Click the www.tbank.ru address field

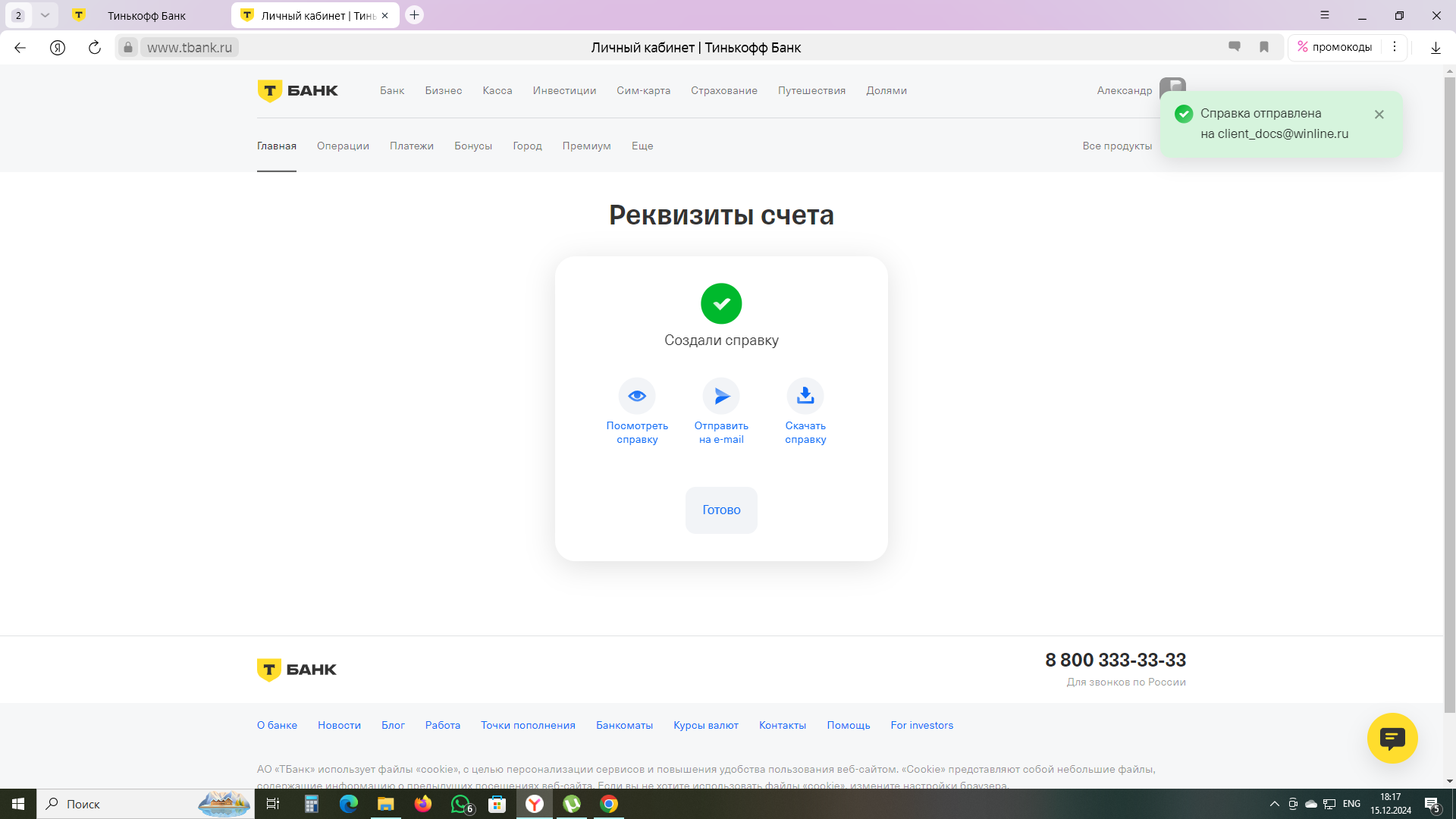click(x=190, y=48)
